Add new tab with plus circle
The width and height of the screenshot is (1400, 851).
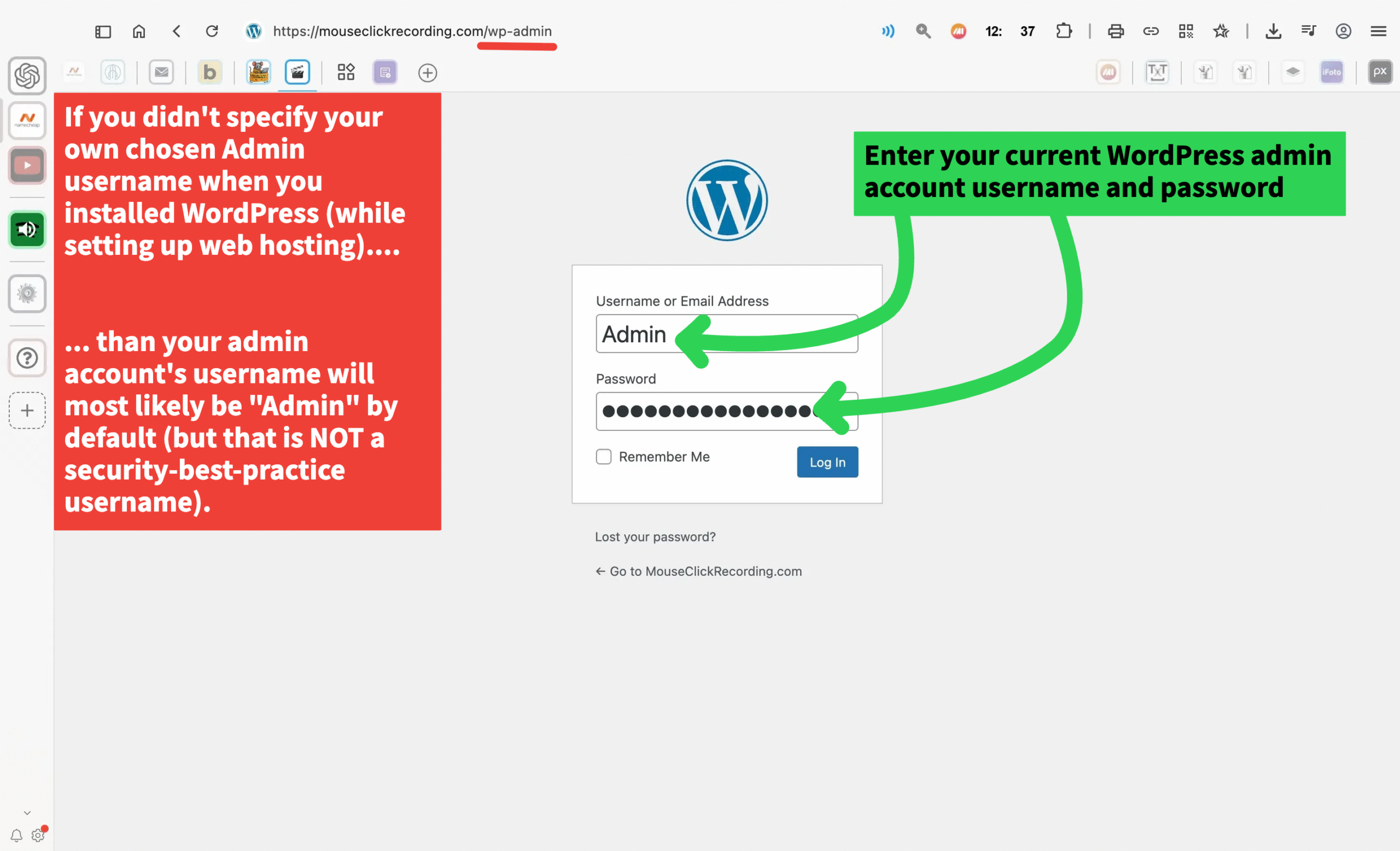427,73
